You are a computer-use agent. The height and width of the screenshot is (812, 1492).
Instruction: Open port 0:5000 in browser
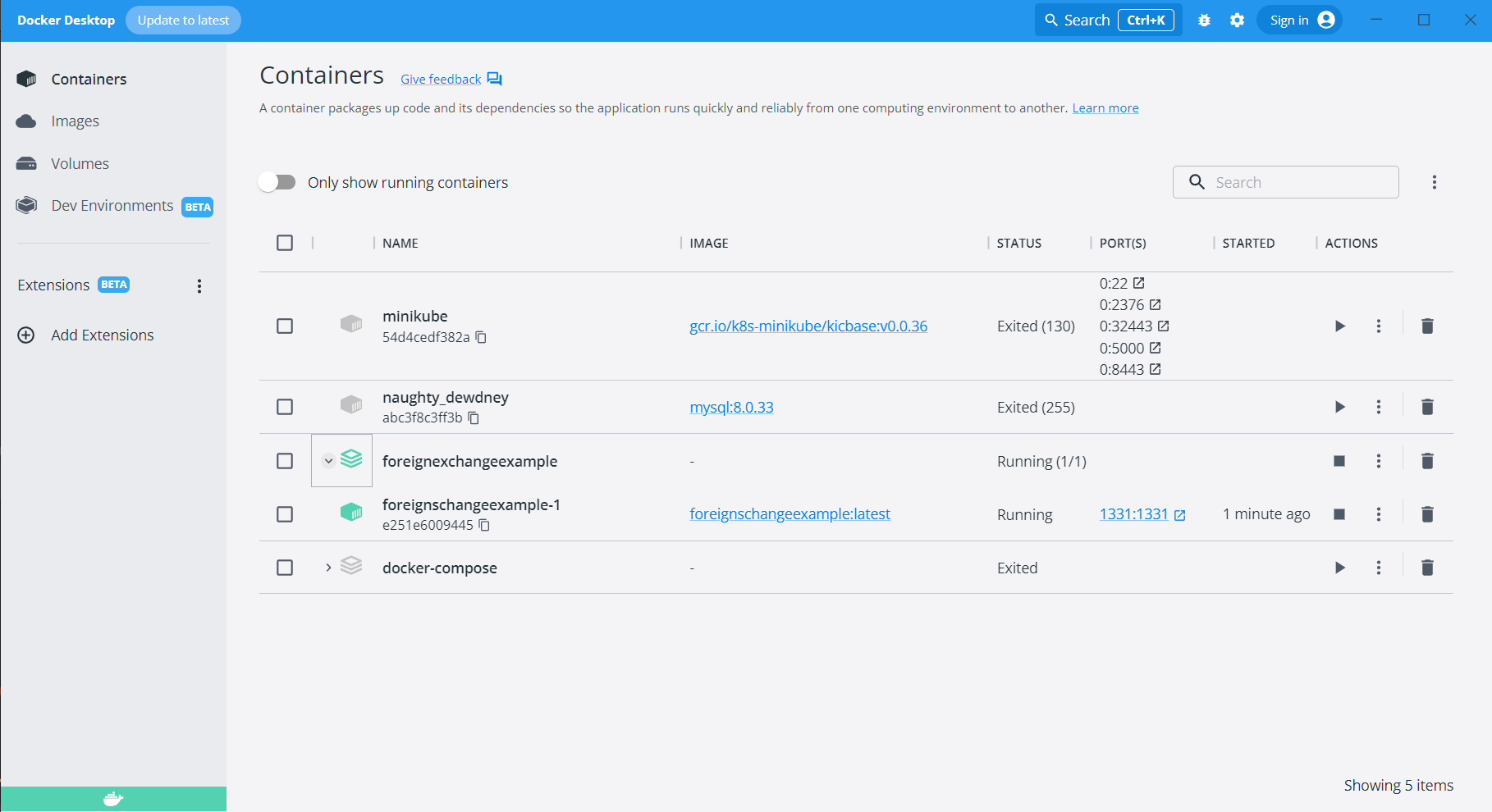coord(1155,348)
